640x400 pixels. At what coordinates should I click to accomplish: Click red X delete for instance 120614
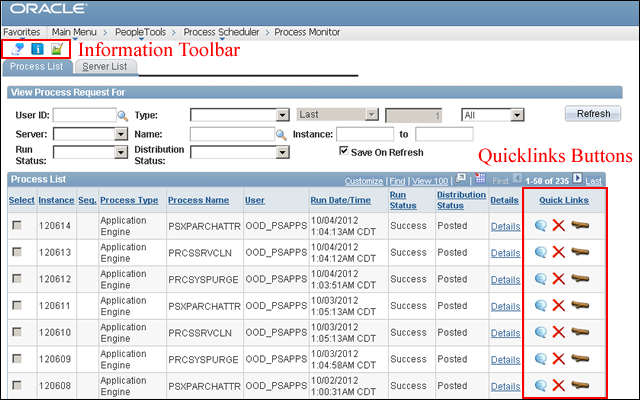tap(558, 225)
